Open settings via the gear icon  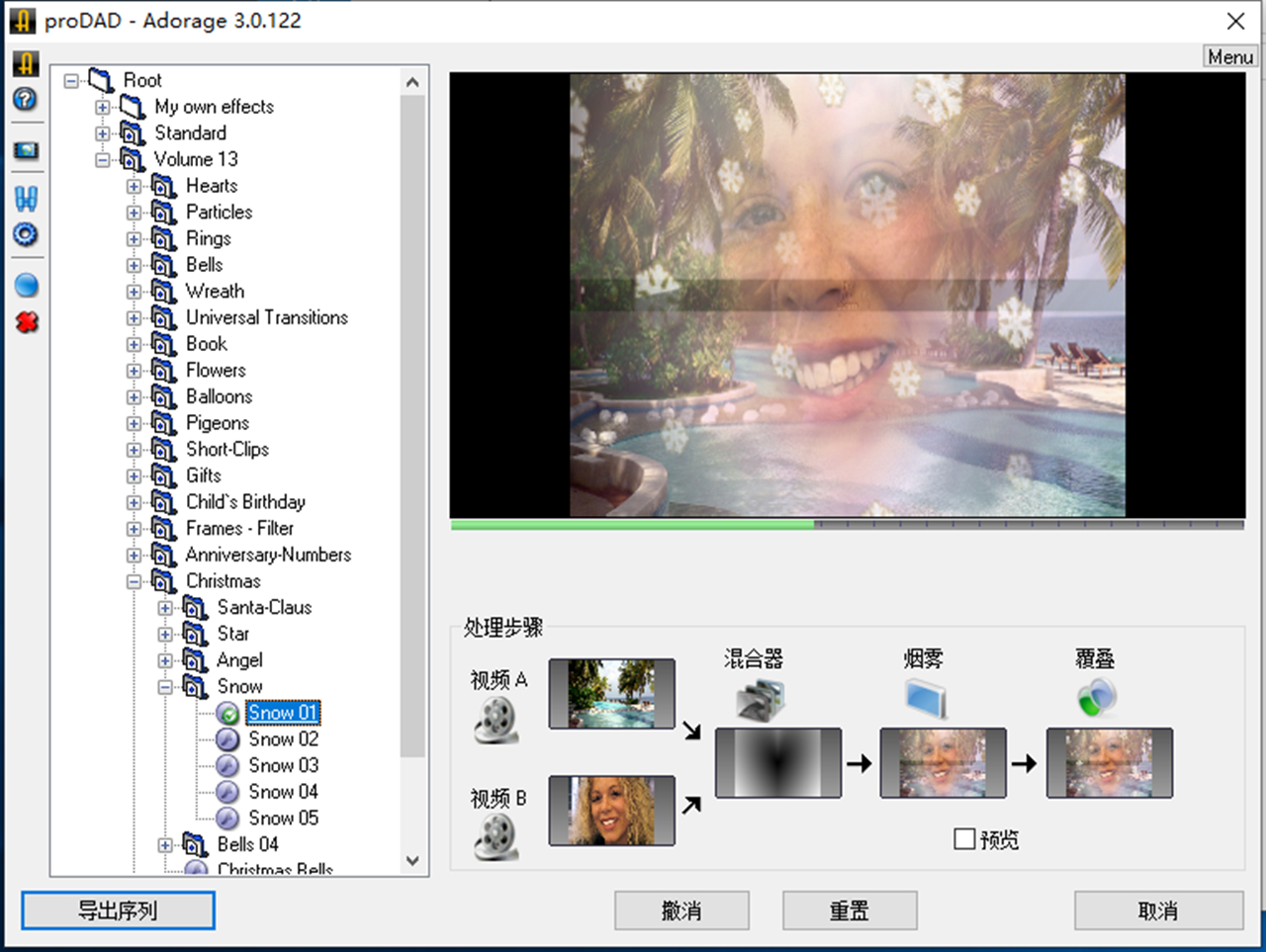[27, 234]
